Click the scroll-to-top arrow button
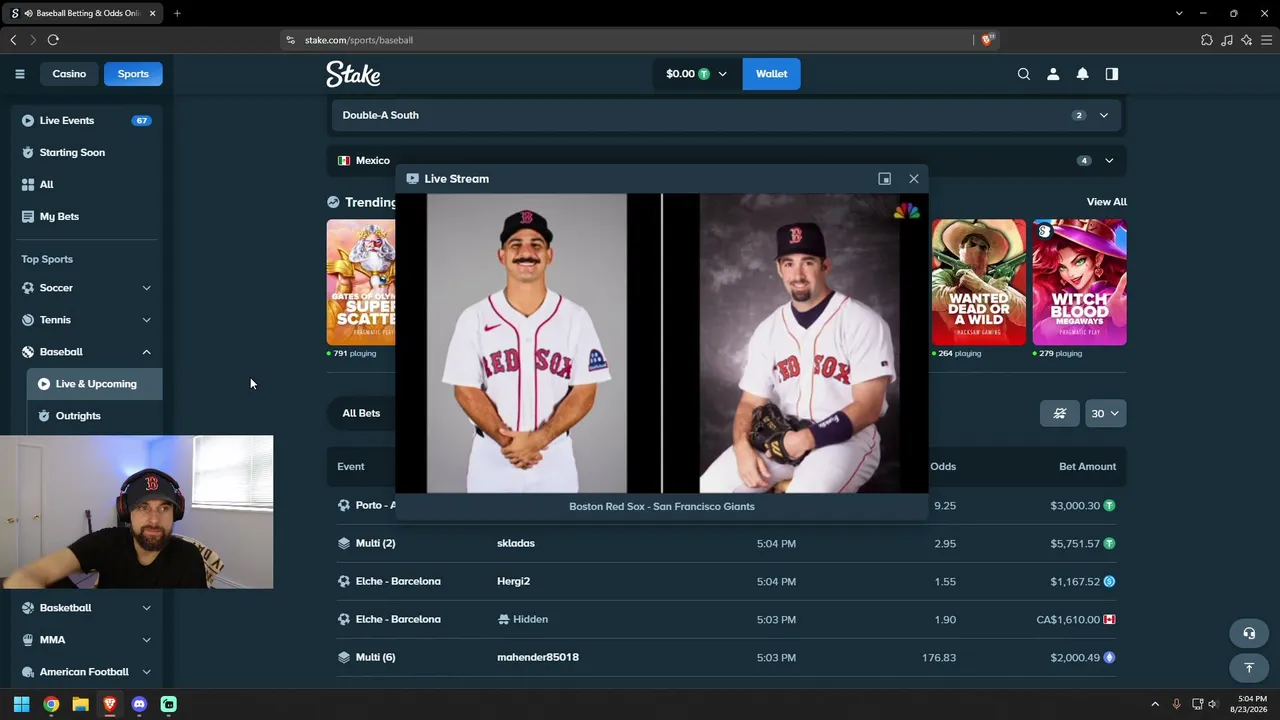1280x720 pixels. tap(1248, 668)
